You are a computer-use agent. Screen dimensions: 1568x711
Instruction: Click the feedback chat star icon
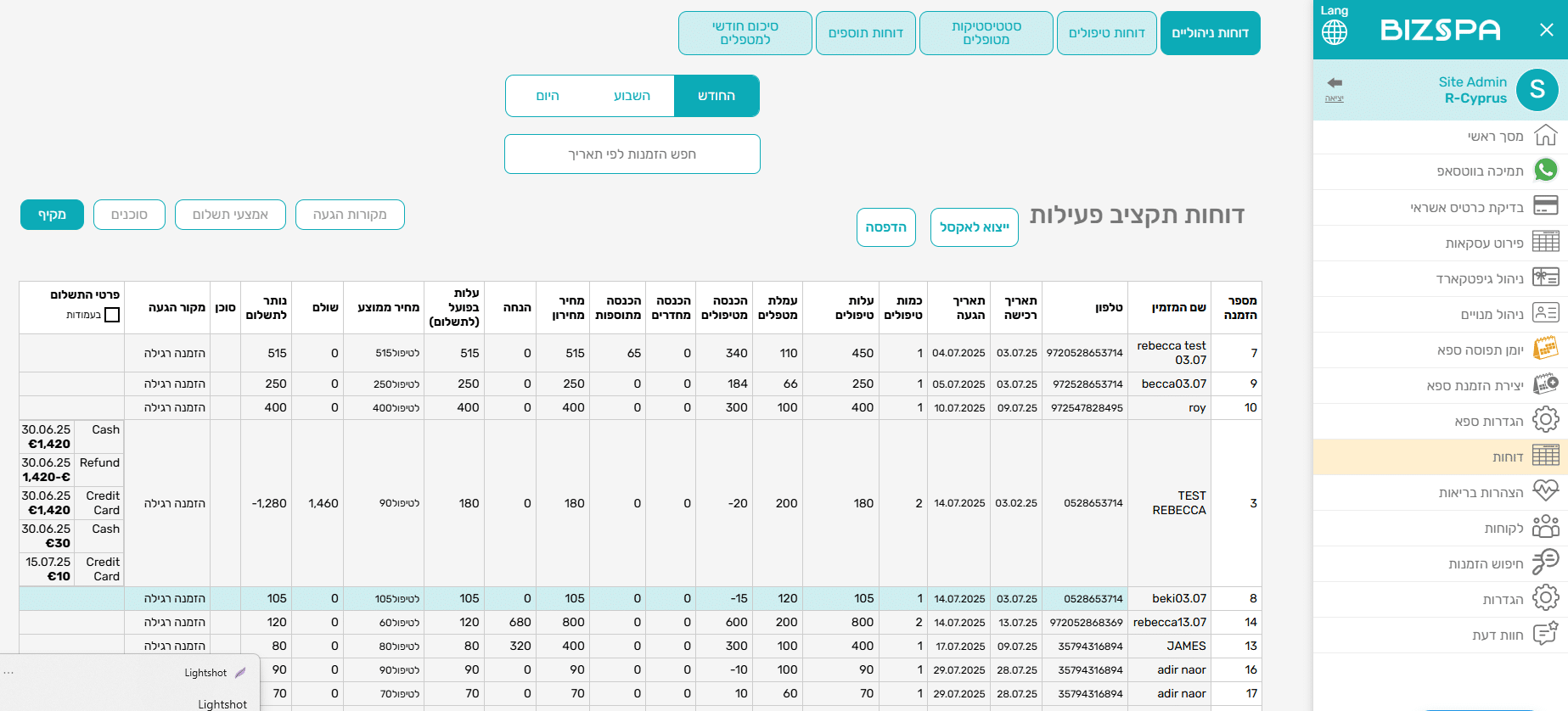[1545, 634]
